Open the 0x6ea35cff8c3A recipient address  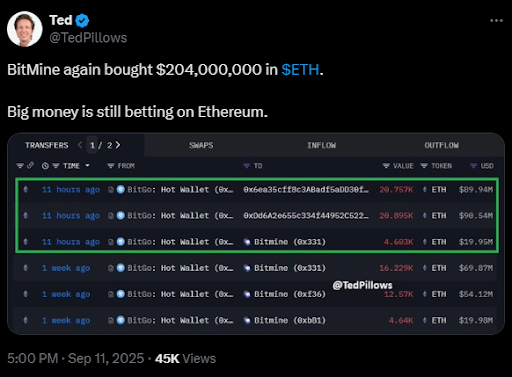pyautogui.click(x=306, y=190)
